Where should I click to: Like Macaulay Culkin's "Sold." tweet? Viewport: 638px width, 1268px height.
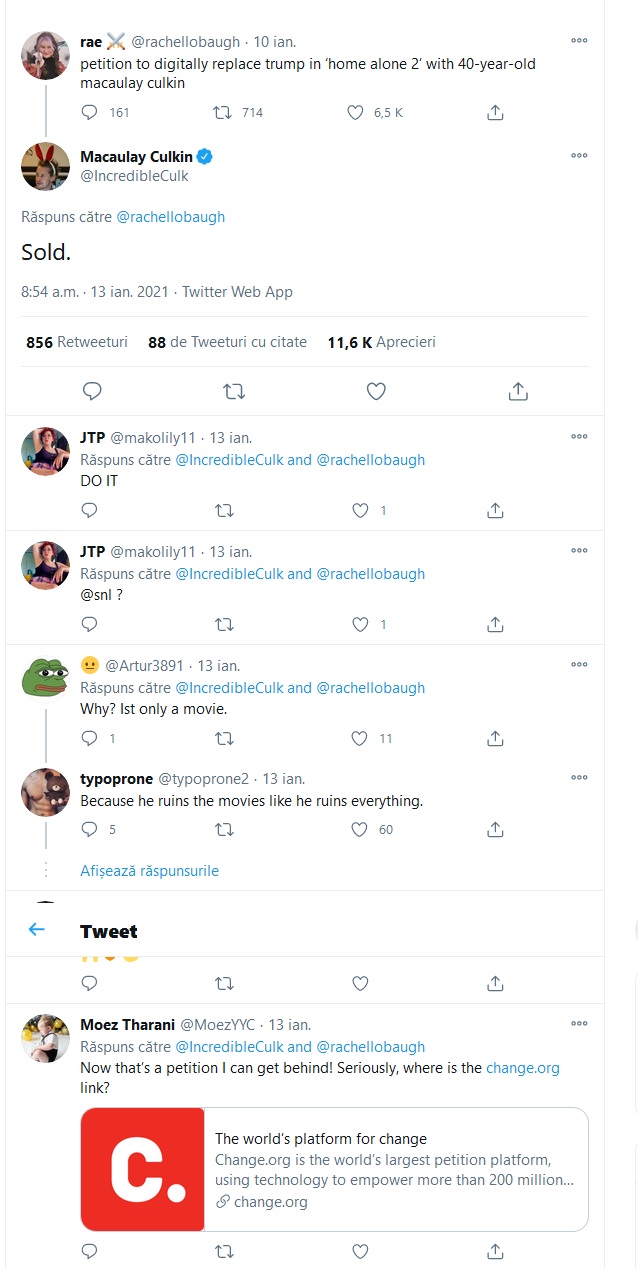click(x=376, y=391)
